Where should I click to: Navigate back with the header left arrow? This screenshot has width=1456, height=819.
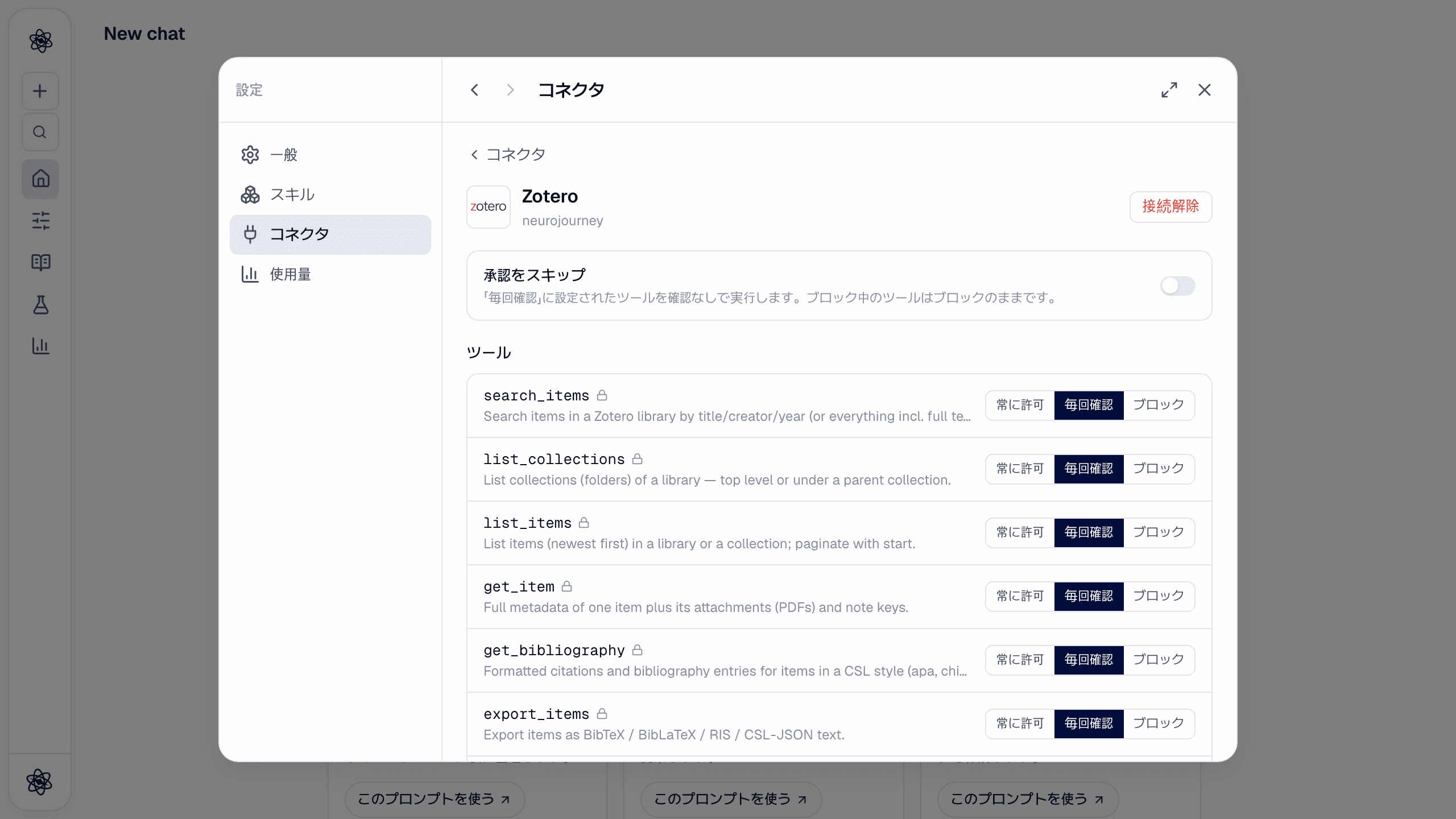[x=475, y=90]
